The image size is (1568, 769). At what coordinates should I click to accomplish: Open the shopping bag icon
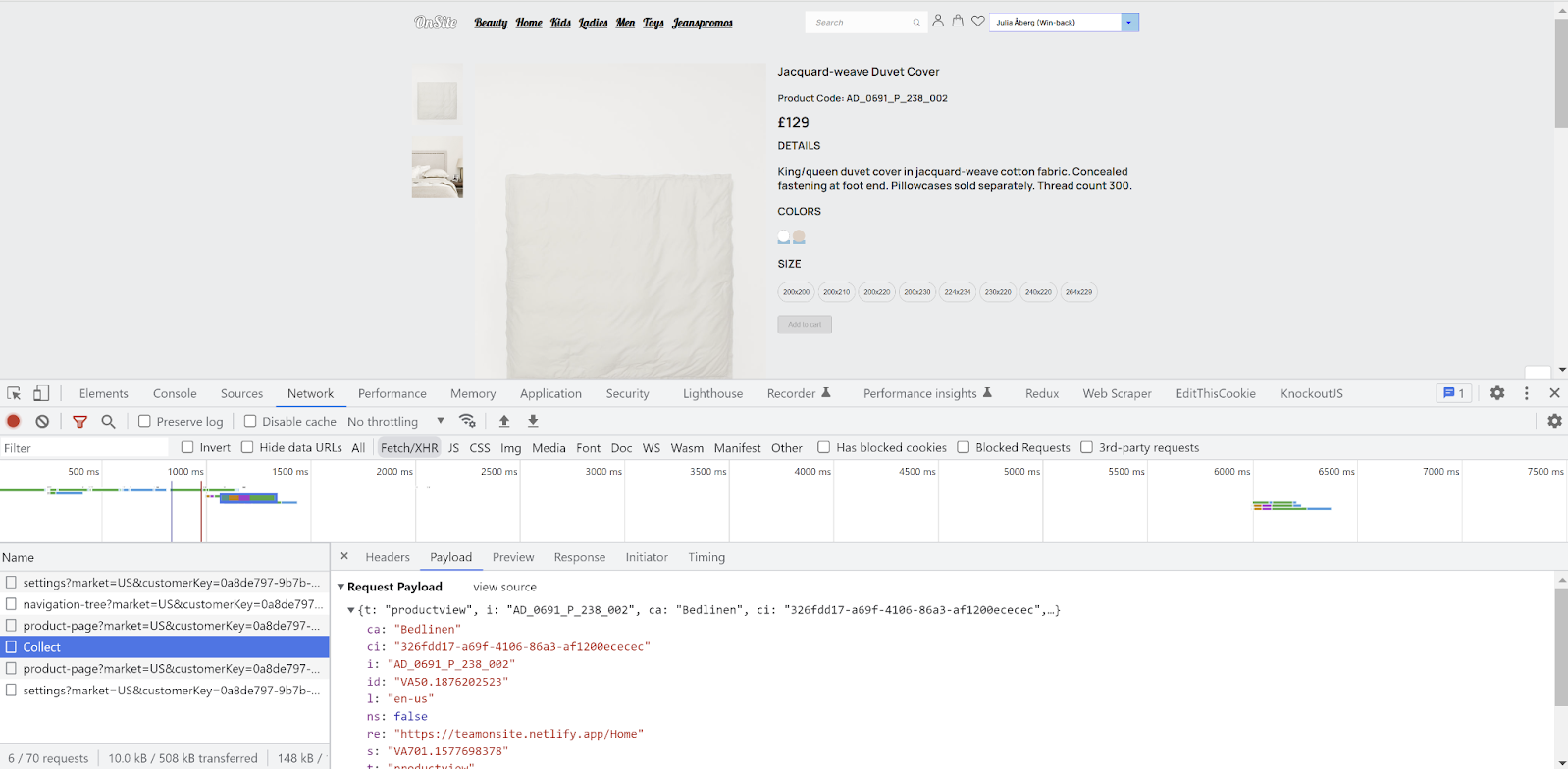tap(958, 21)
